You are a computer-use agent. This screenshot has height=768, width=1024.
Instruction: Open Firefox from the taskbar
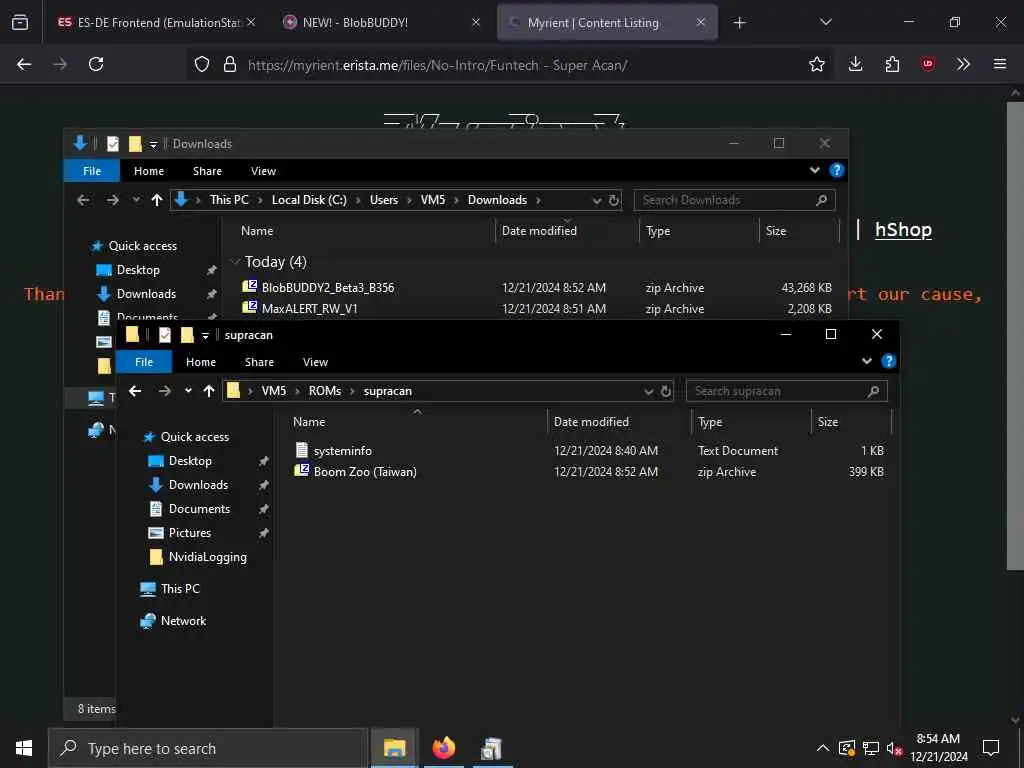(443, 748)
